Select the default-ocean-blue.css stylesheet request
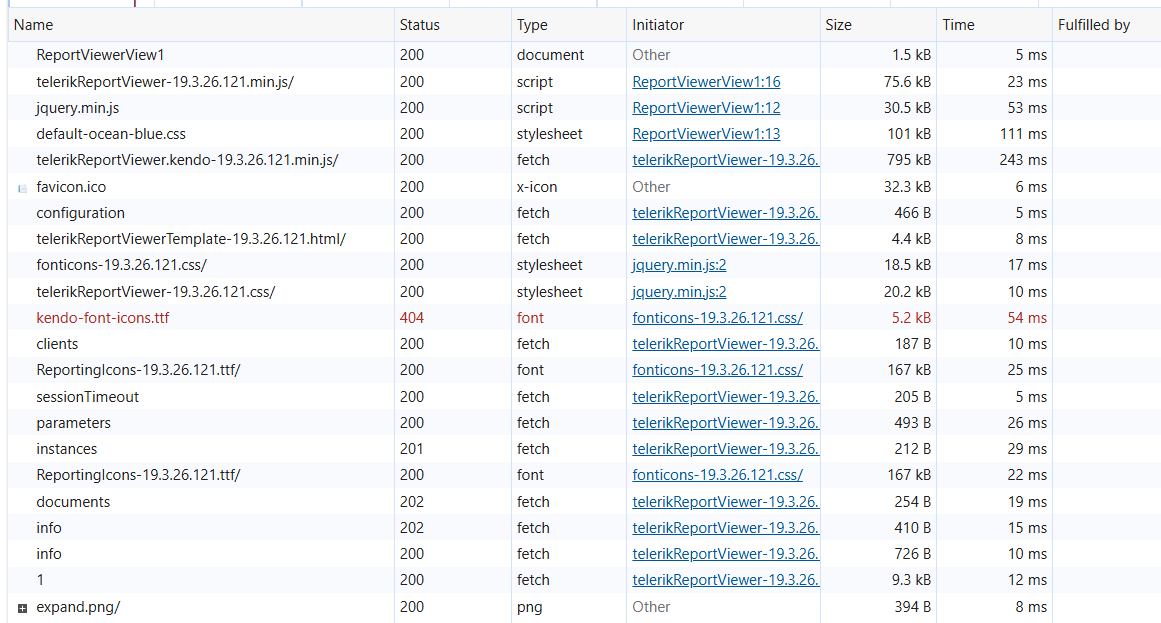Screen dimensions: 1161x623 (x=111, y=134)
